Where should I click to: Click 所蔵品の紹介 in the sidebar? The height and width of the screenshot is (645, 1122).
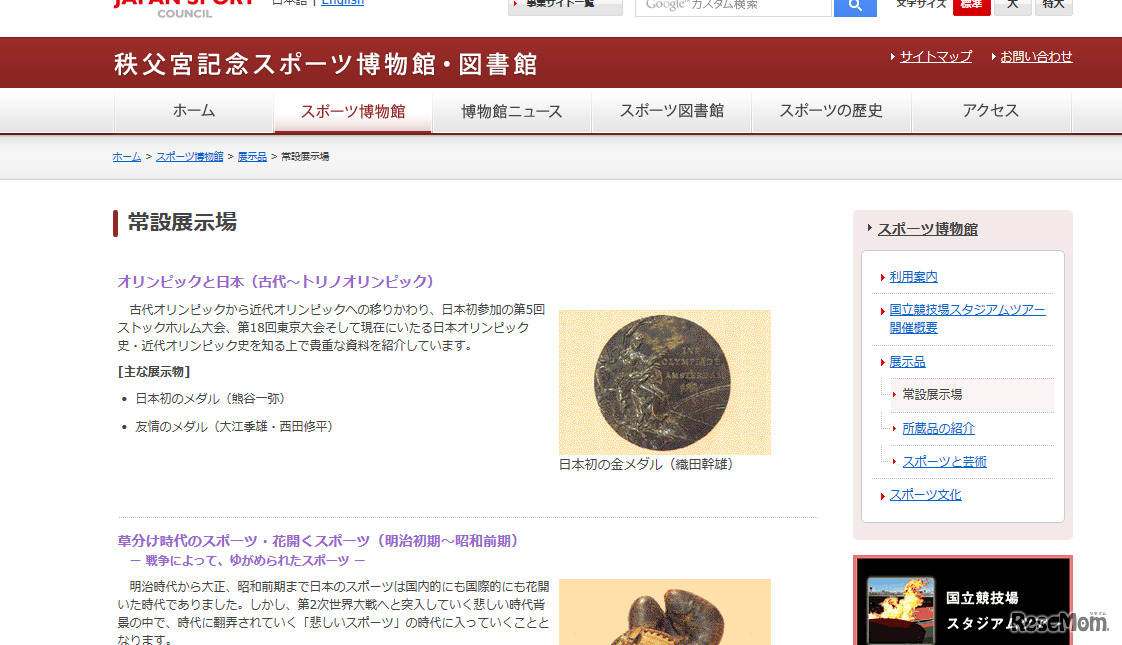(x=936, y=427)
